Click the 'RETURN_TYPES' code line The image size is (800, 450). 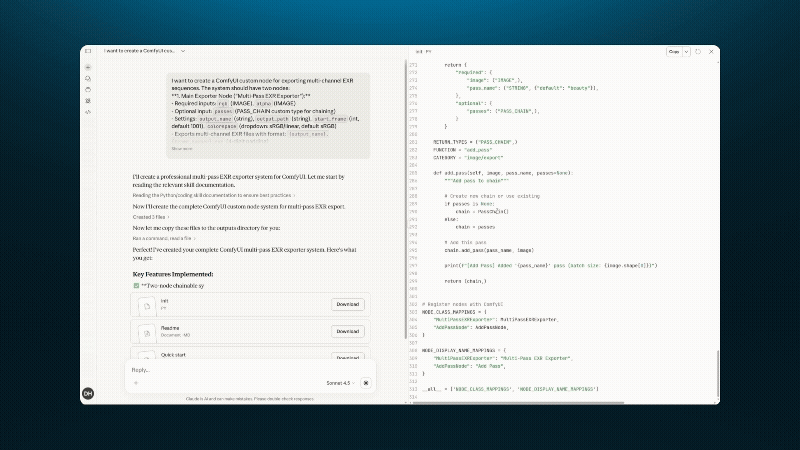click(475, 142)
